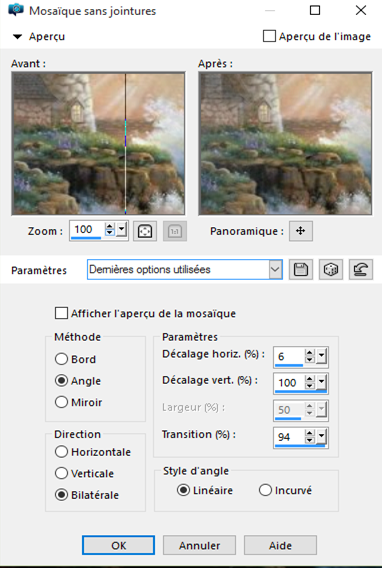Click the fit image to window zoom icon
The height and width of the screenshot is (568, 382).
point(145,231)
